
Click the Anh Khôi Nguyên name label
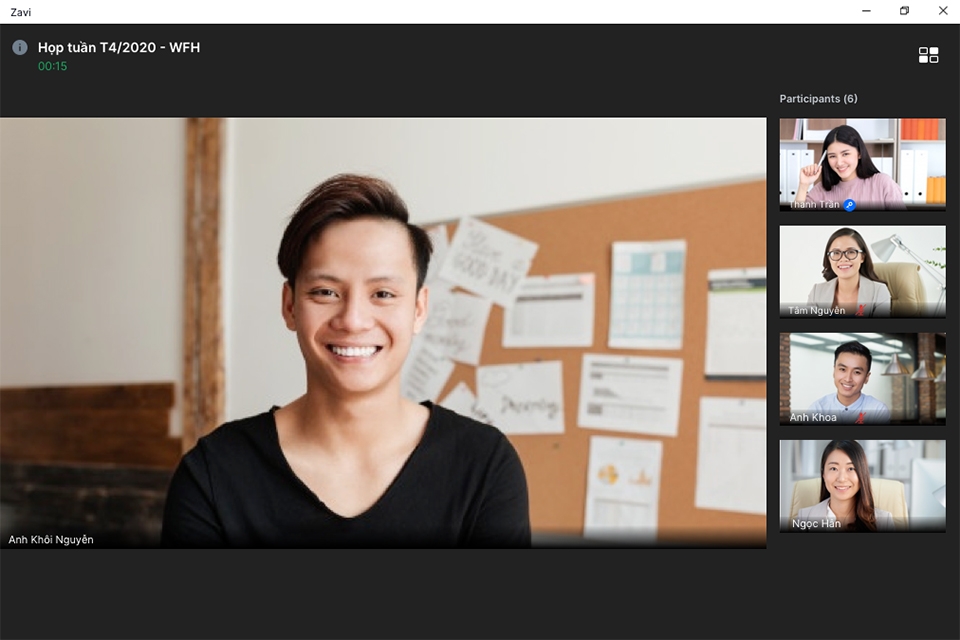coord(51,540)
